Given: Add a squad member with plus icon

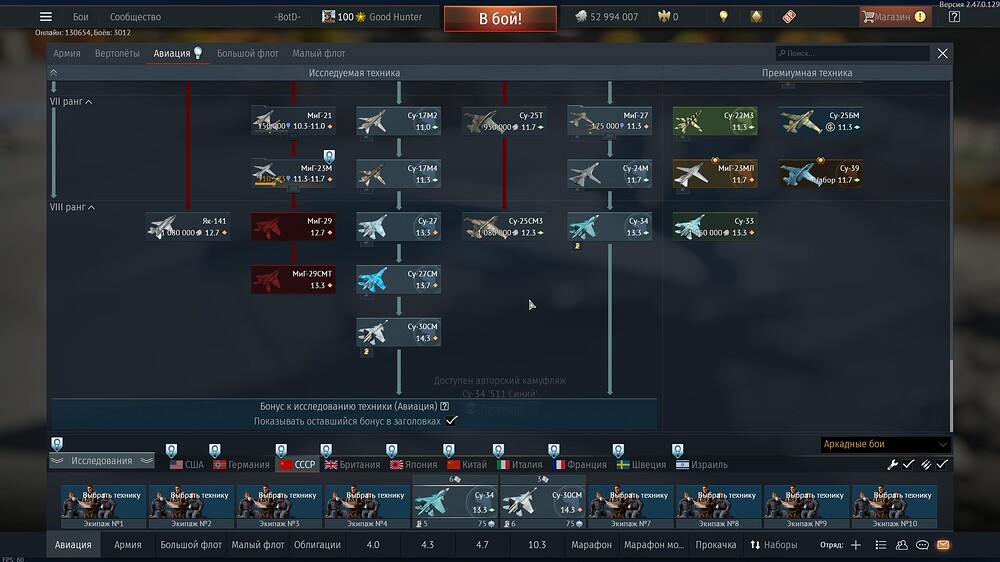Looking at the screenshot, I should [856, 545].
